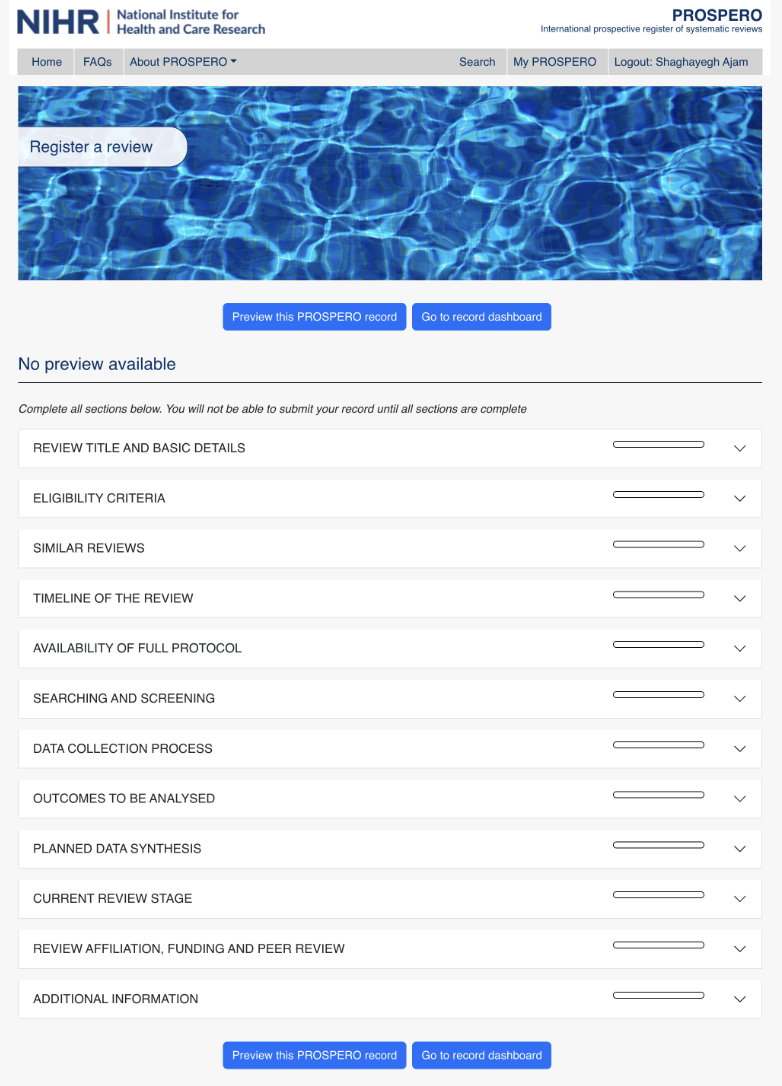Expand Data Collection Process chevron
Image resolution: width=782 pixels, height=1086 pixels.
pyautogui.click(x=740, y=748)
